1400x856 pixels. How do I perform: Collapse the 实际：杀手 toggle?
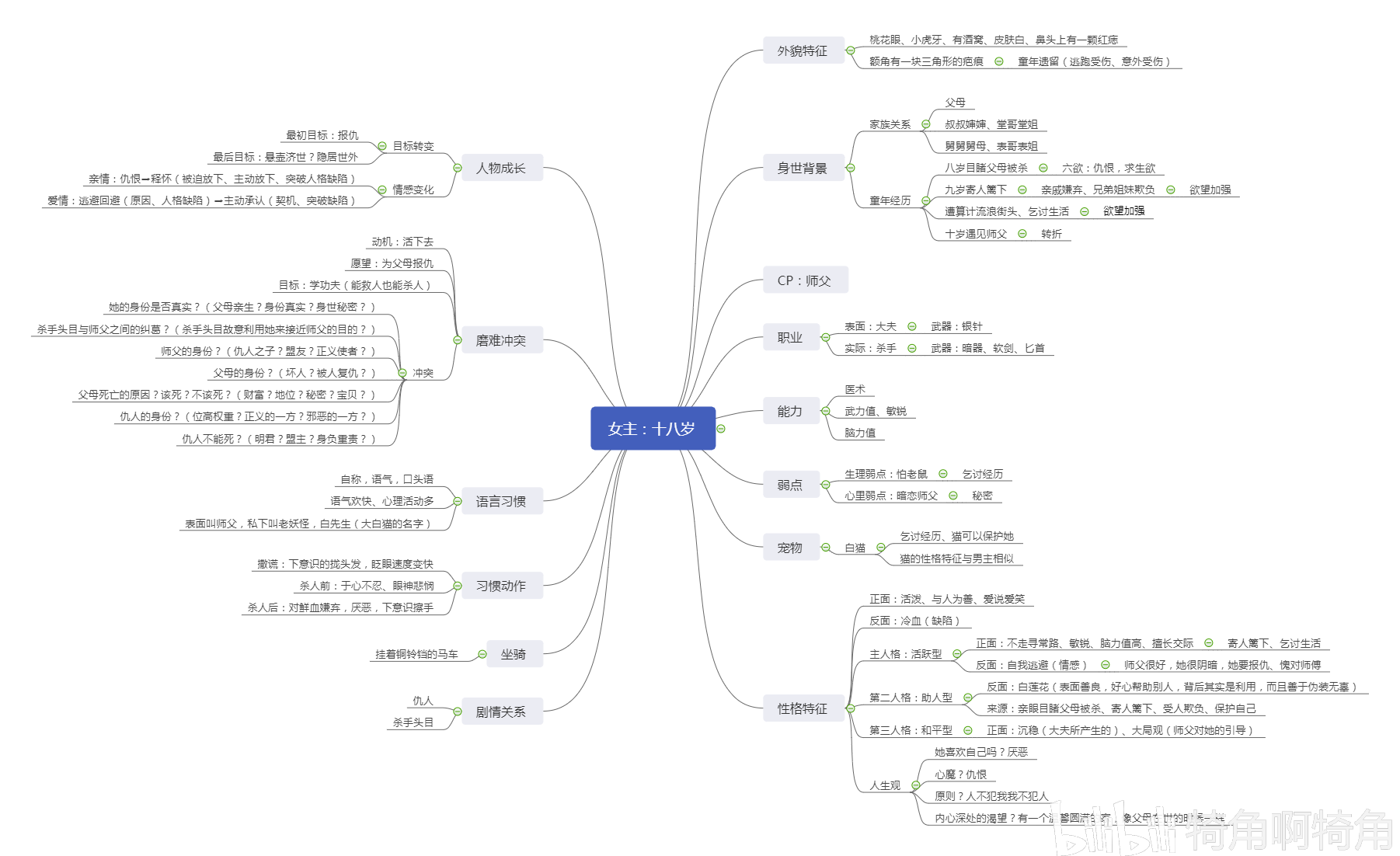point(912,348)
